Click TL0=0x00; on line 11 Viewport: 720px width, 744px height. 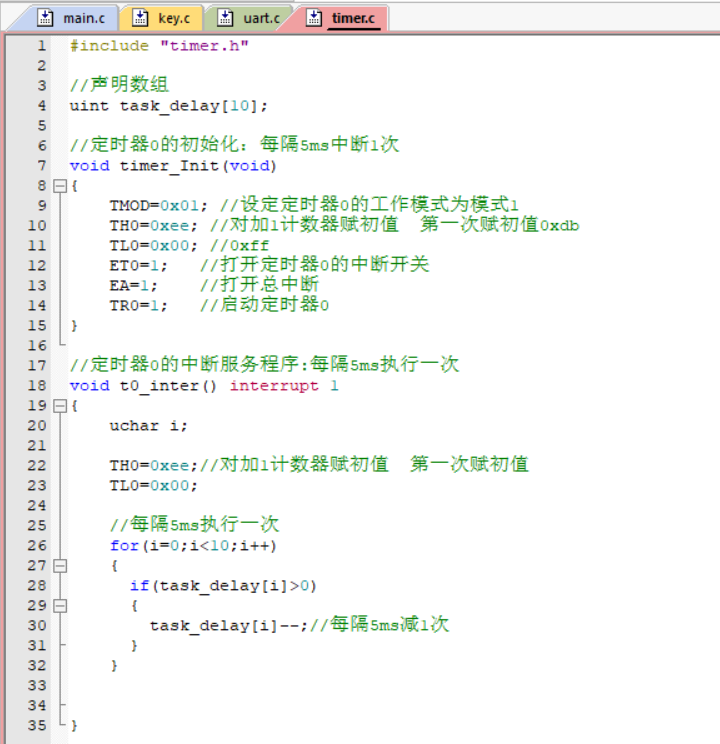153,246
